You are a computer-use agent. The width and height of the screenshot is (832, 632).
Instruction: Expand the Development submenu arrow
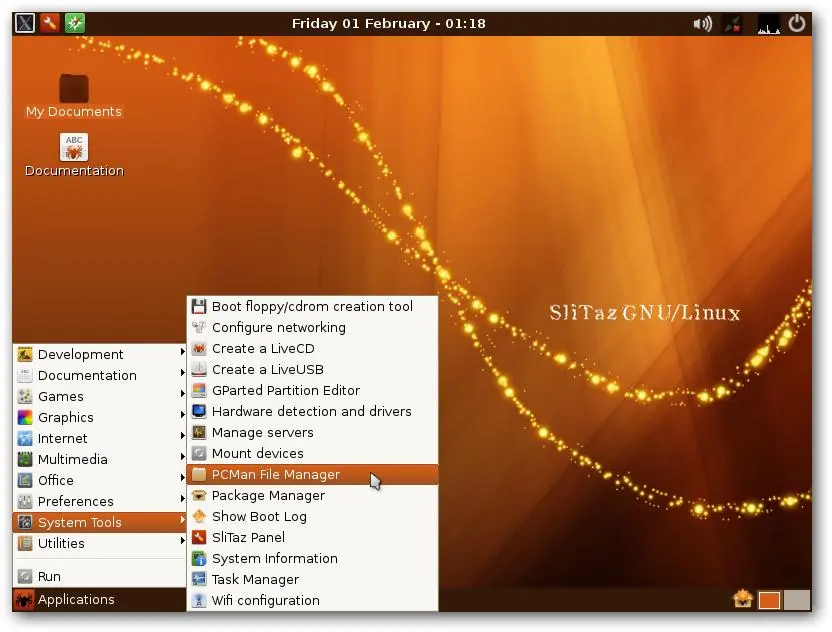pyautogui.click(x=182, y=351)
